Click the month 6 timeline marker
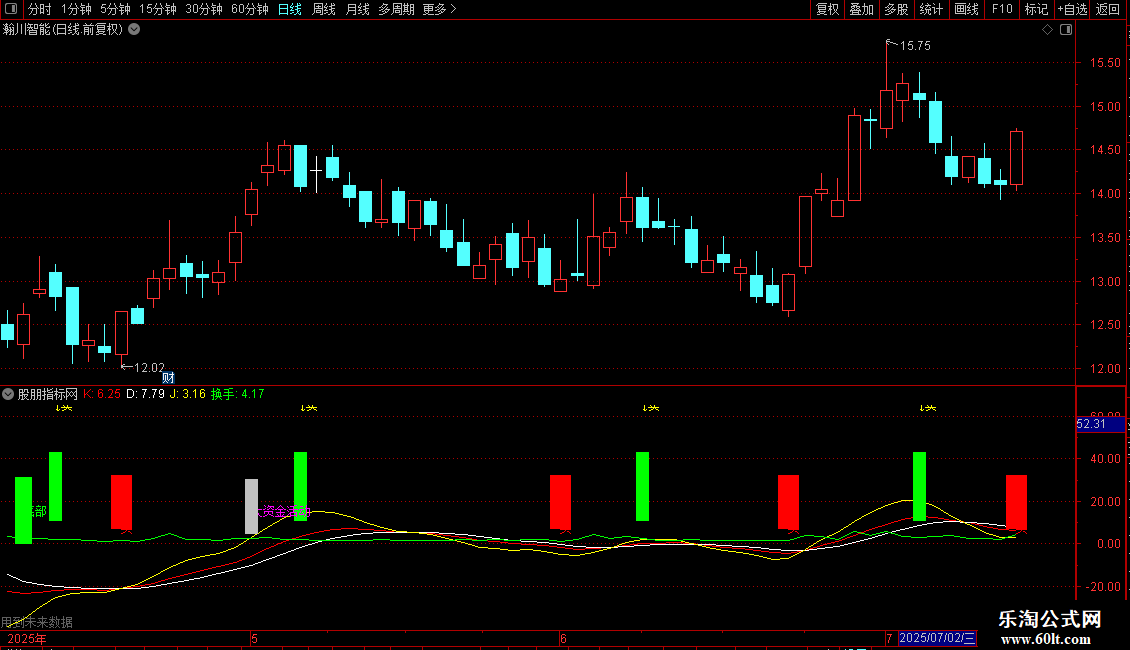This screenshot has height=650, width=1130. (564, 638)
